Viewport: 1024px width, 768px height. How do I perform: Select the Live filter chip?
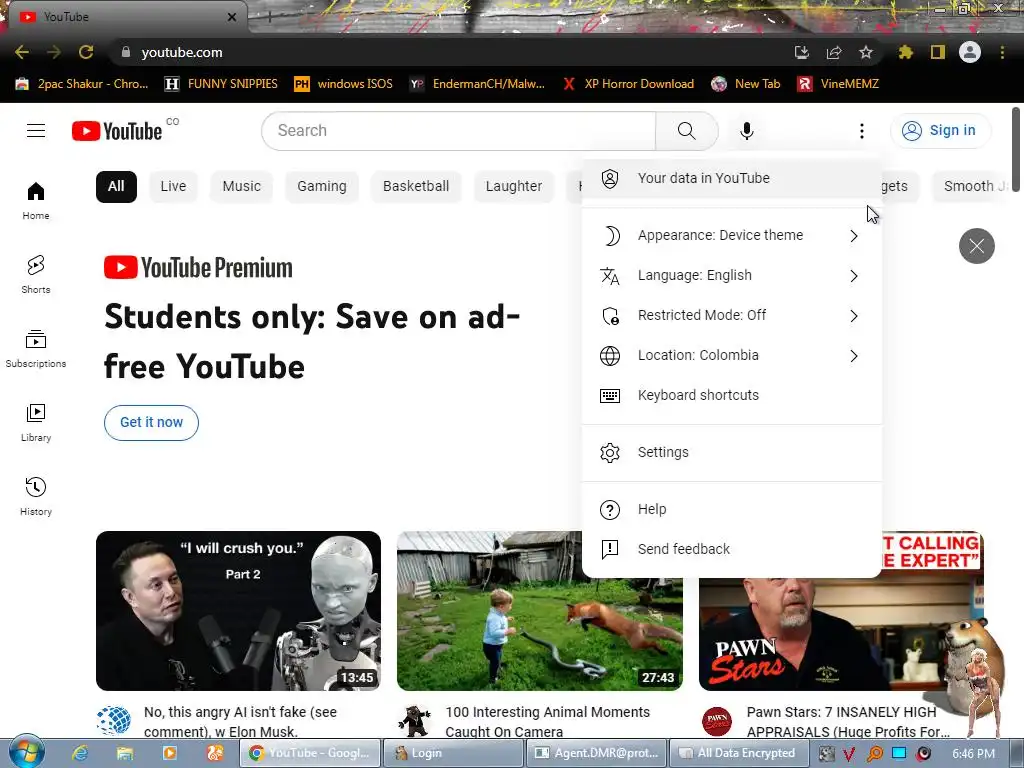[173, 187]
